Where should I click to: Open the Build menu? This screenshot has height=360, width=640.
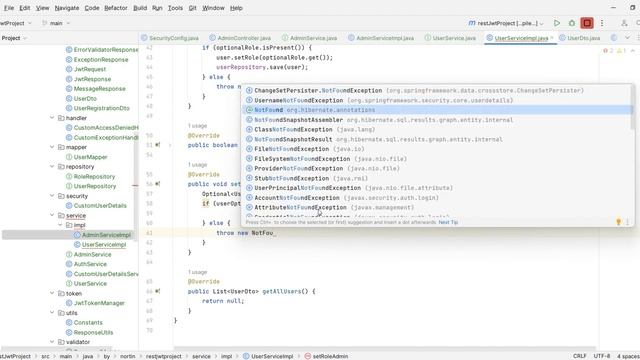[140, 8]
